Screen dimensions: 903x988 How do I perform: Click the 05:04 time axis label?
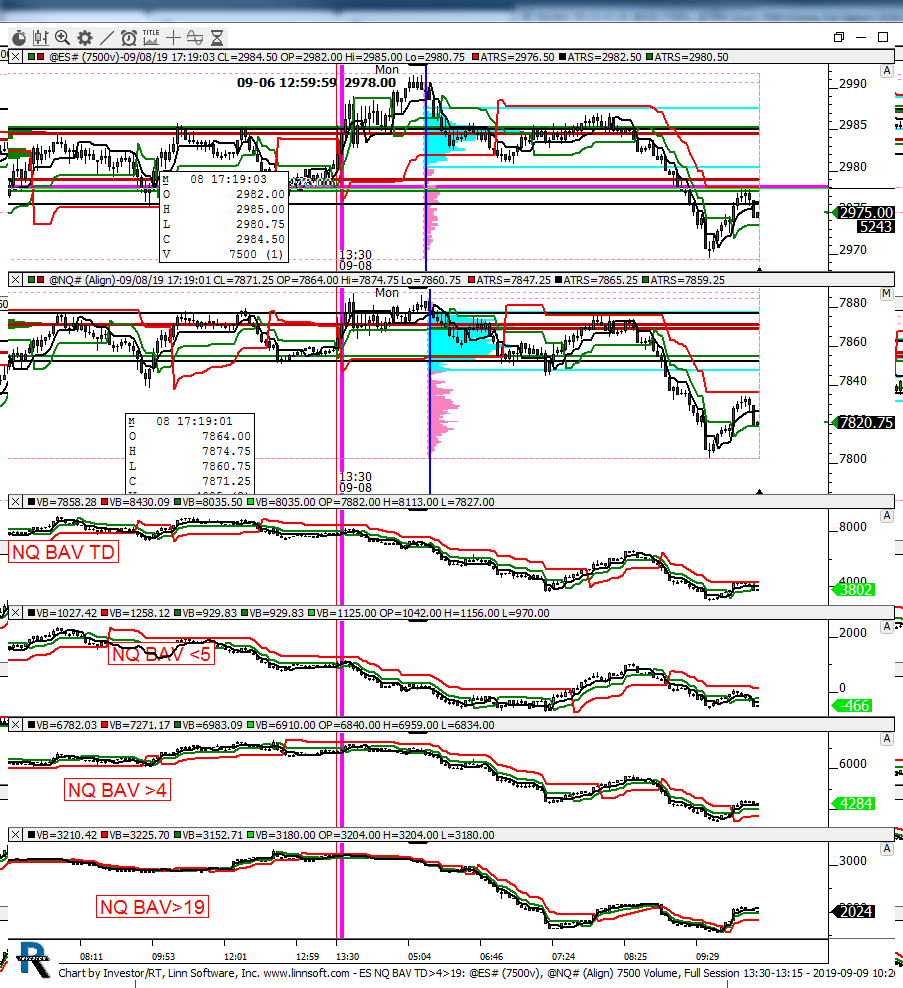[x=420, y=956]
